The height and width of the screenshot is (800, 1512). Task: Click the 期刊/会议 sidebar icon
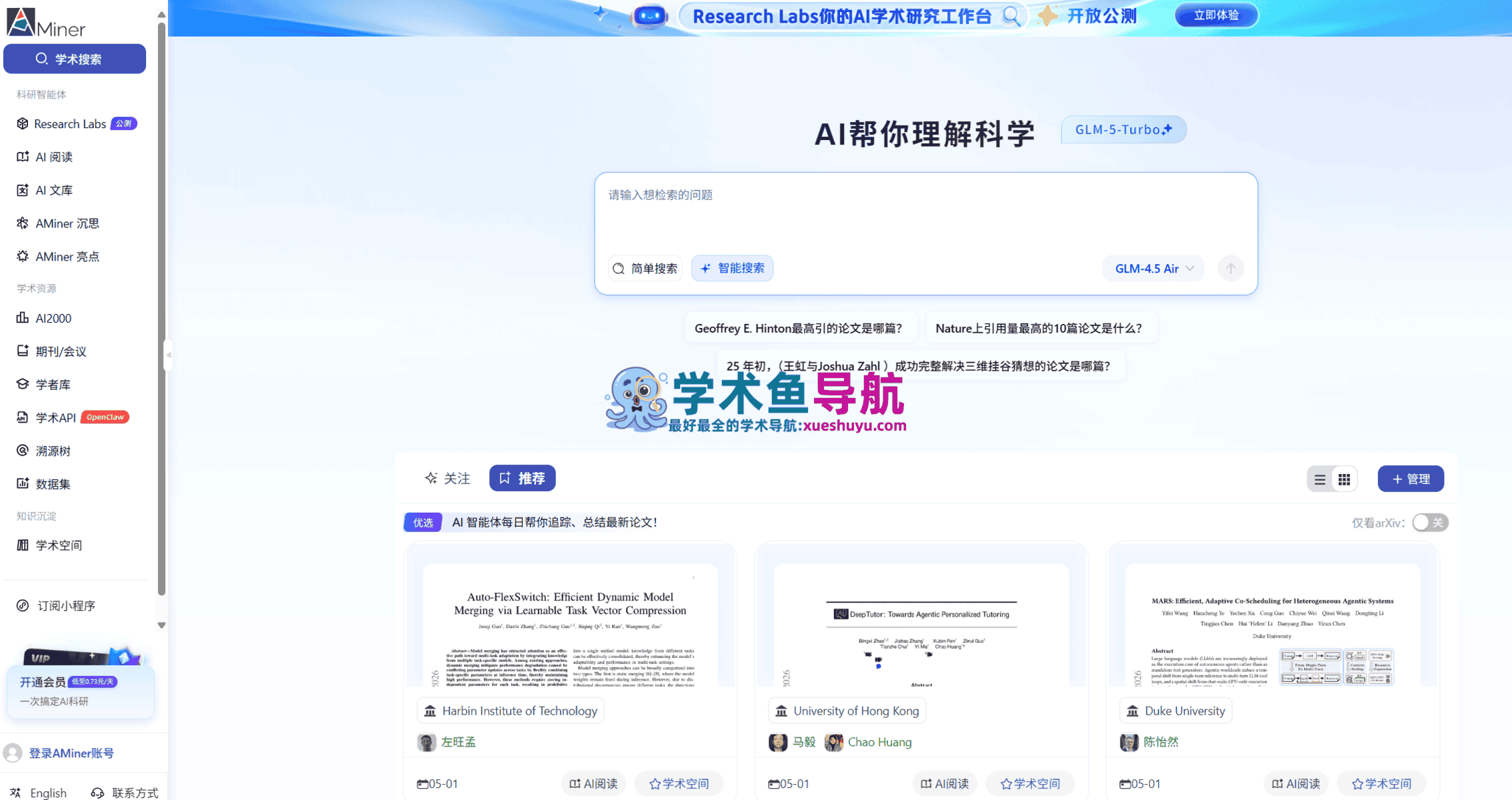[23, 351]
